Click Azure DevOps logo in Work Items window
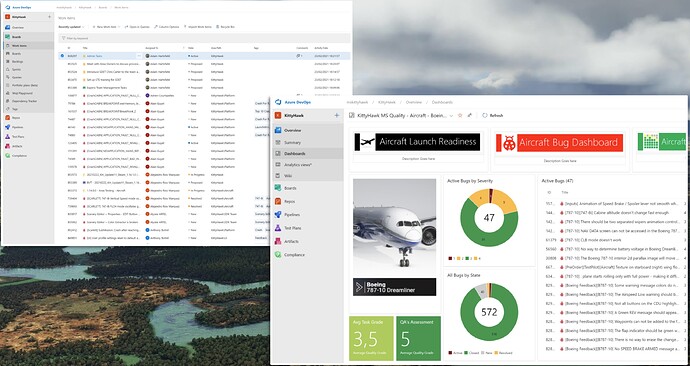690x366 pixels. coord(7,8)
